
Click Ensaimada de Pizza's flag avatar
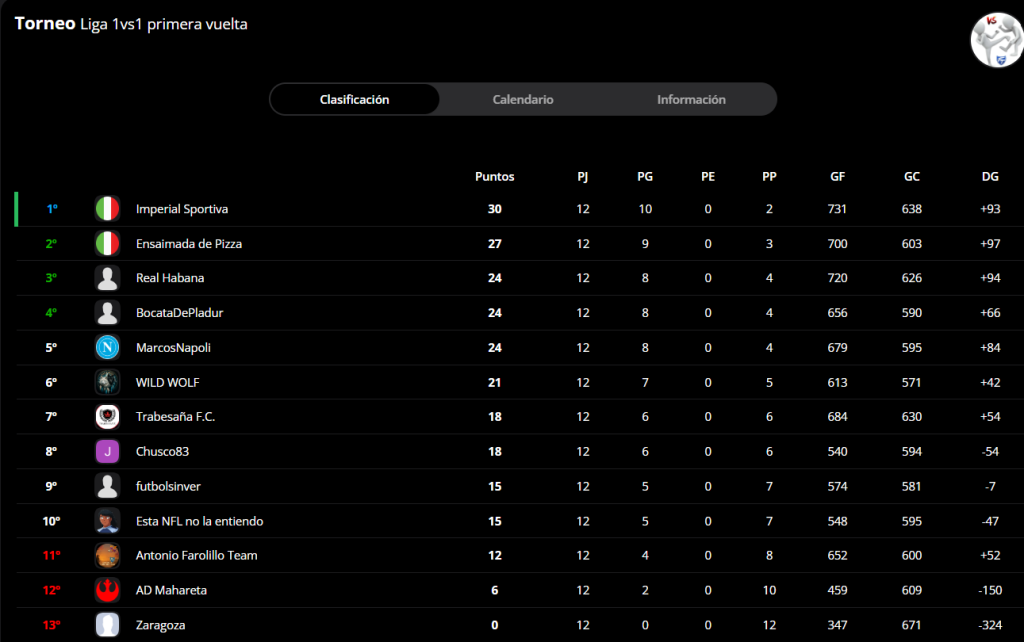[x=107, y=244]
